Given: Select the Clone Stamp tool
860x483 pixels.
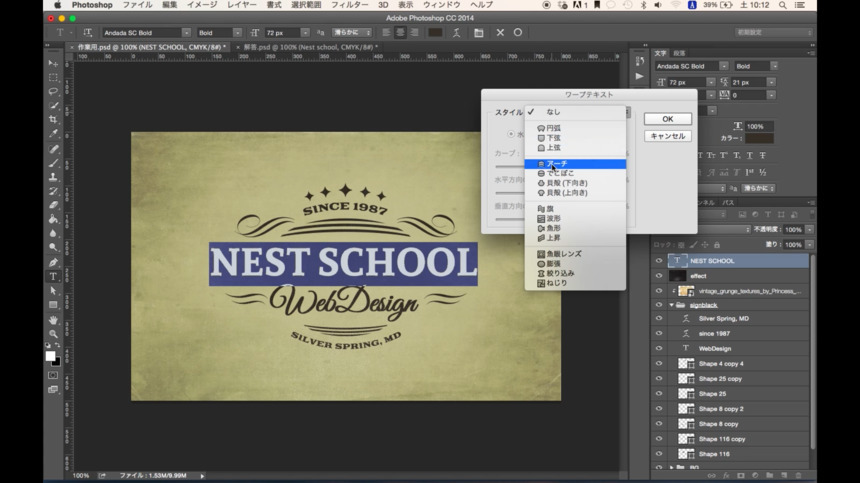Looking at the screenshot, I should (x=53, y=177).
